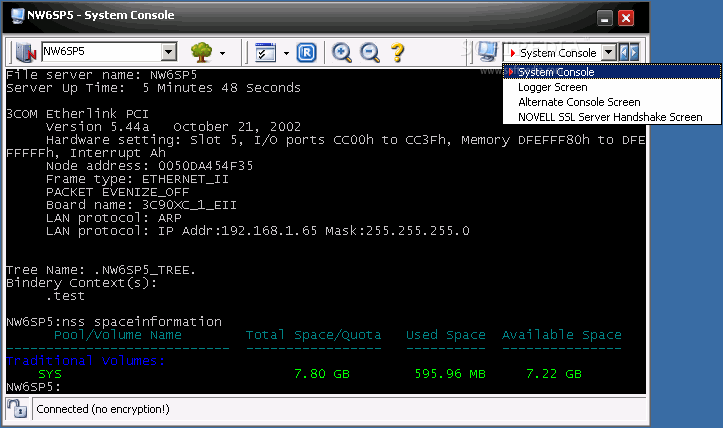This screenshot has width=723, height=428.
Task: Click the blue R refresh icon
Action: point(307,53)
